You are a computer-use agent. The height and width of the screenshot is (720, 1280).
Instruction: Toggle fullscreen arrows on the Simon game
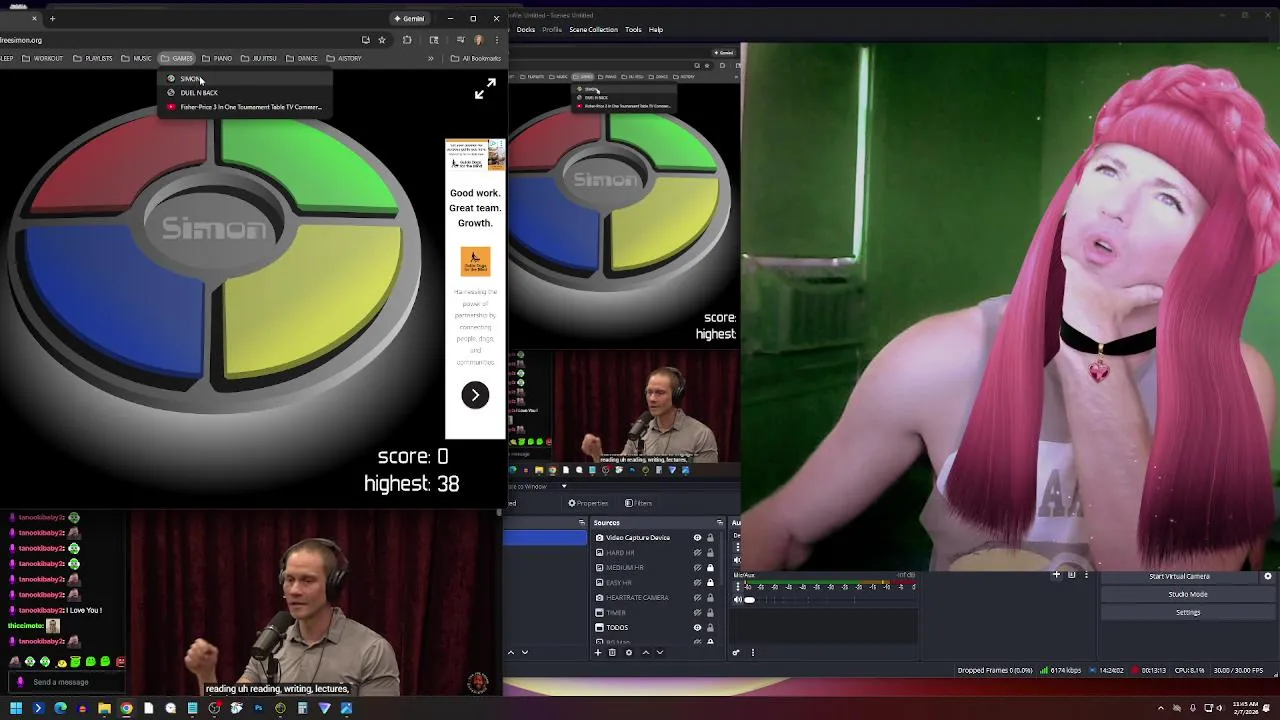coord(485,89)
